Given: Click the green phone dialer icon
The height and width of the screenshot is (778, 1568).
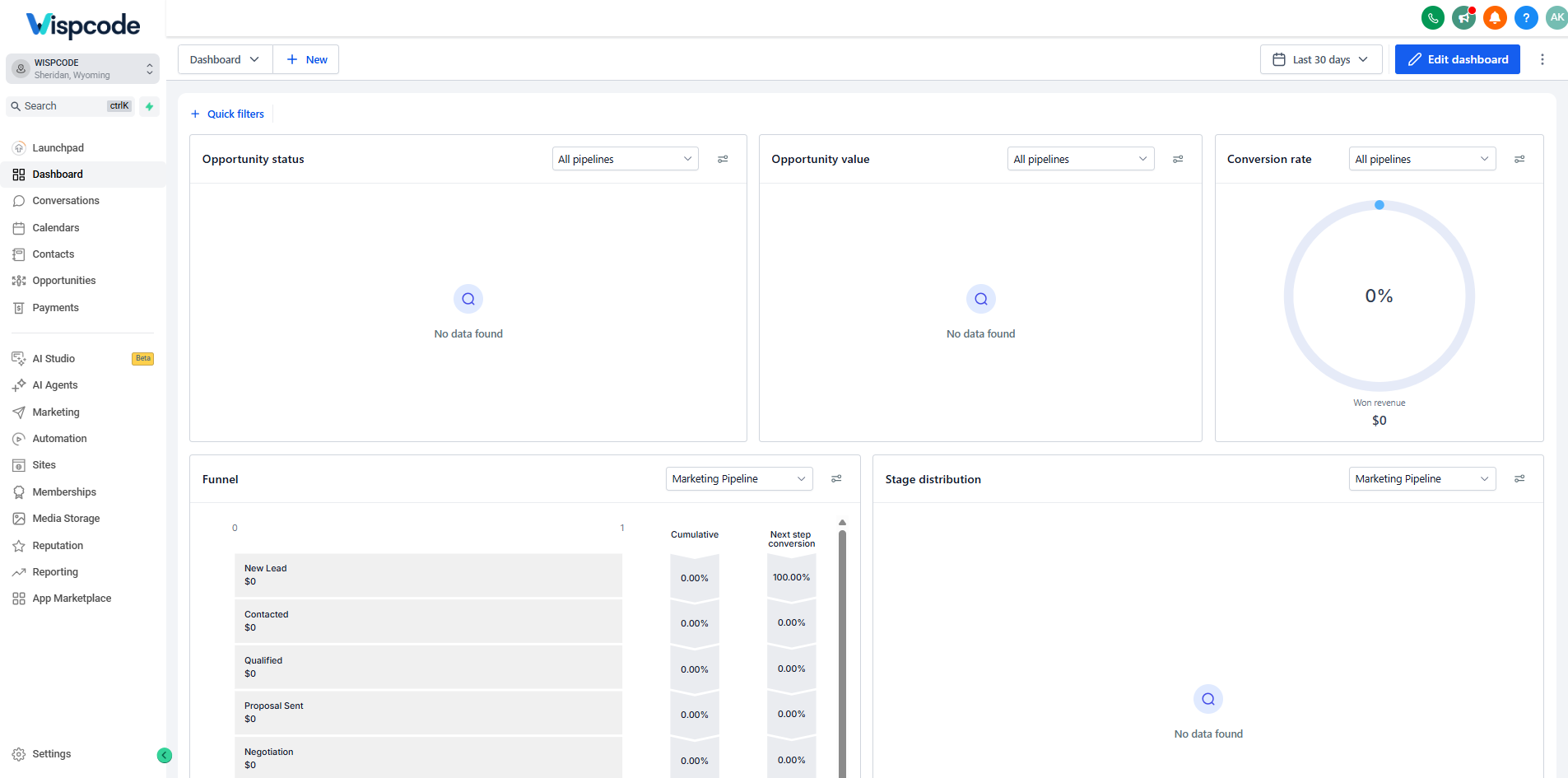Looking at the screenshot, I should click(1433, 17).
